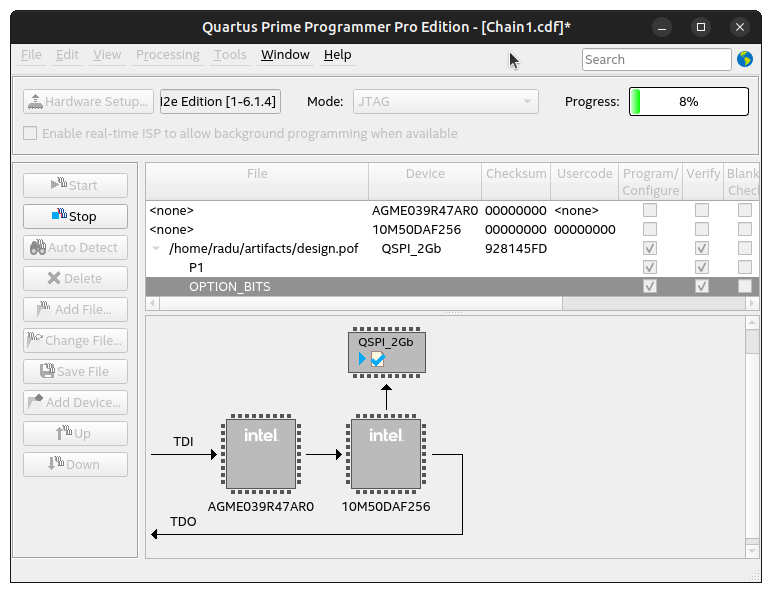Click the Start programming button
This screenshot has width=772, height=593.
coord(75,185)
